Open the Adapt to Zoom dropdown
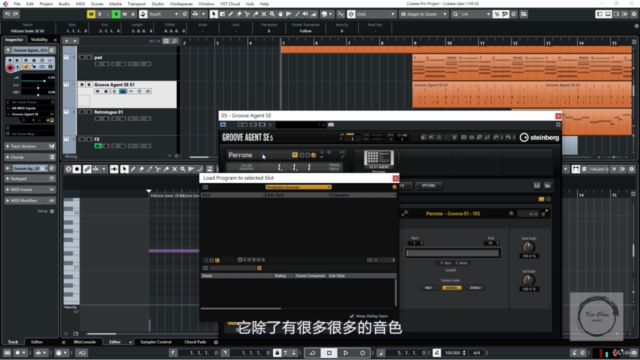 tap(424, 14)
